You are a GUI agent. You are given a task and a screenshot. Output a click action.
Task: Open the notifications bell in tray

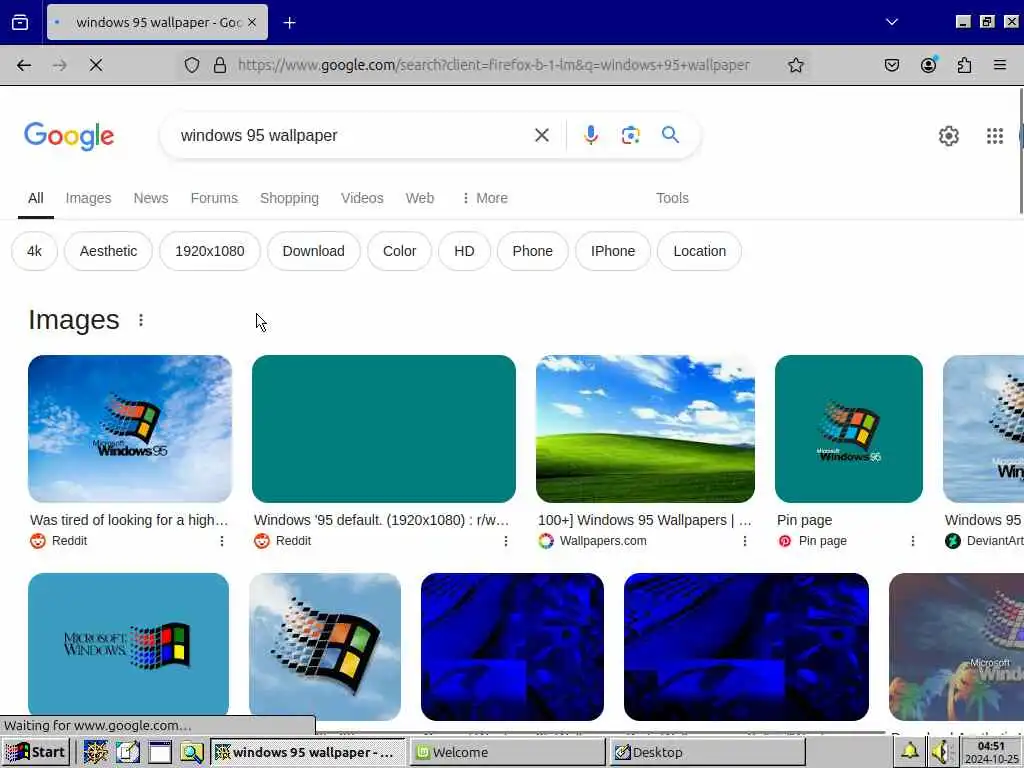coord(909,752)
